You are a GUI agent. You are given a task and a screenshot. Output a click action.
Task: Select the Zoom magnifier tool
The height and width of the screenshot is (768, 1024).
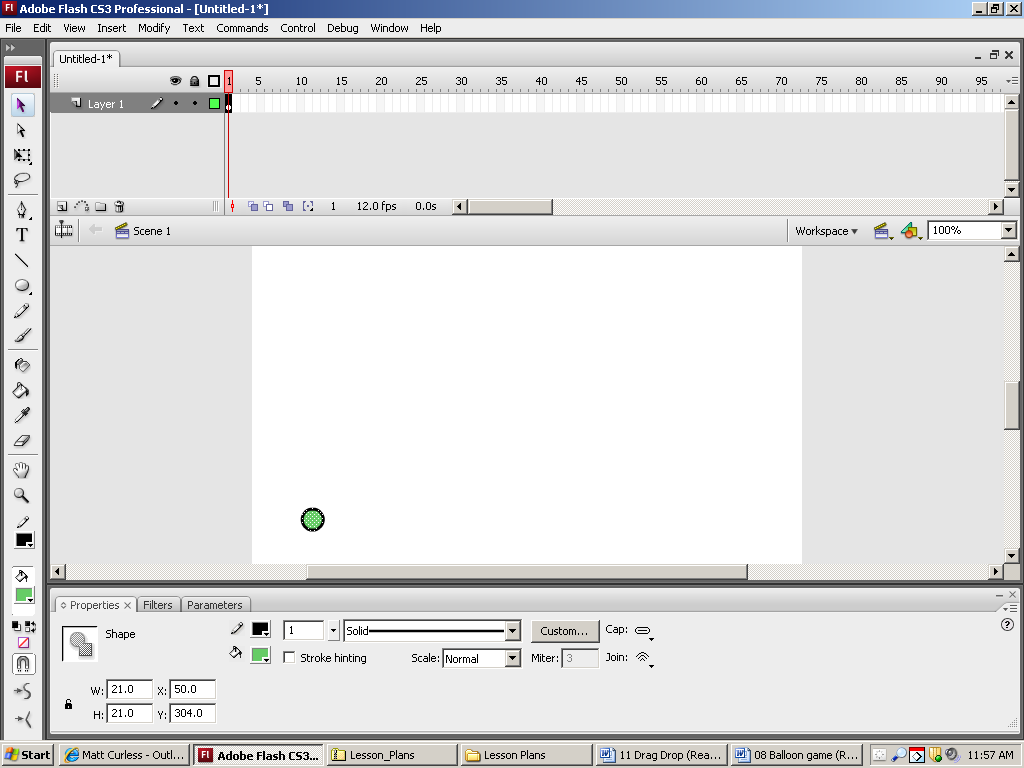pos(22,496)
